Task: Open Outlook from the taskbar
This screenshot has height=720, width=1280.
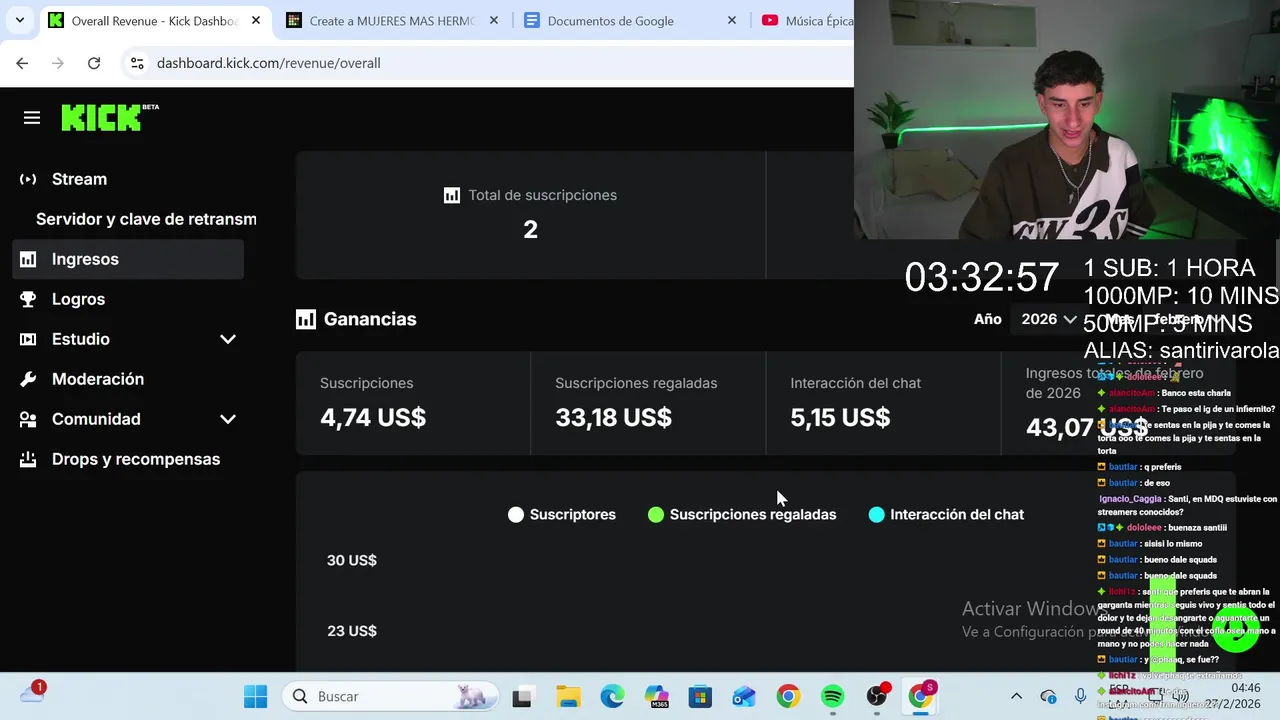Action: [x=744, y=696]
